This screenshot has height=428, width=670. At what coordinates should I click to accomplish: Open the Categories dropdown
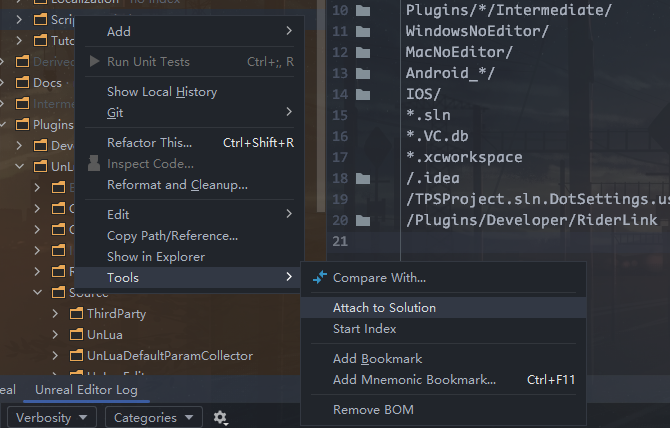tap(154, 417)
